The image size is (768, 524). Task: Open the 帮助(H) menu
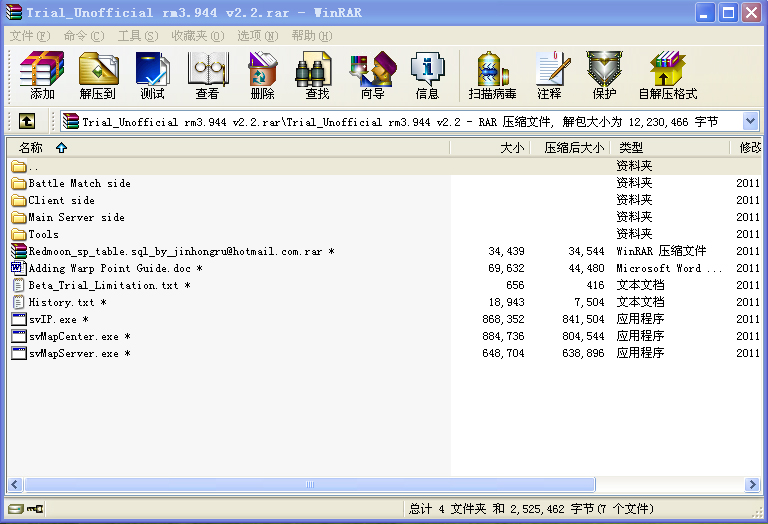click(x=312, y=36)
